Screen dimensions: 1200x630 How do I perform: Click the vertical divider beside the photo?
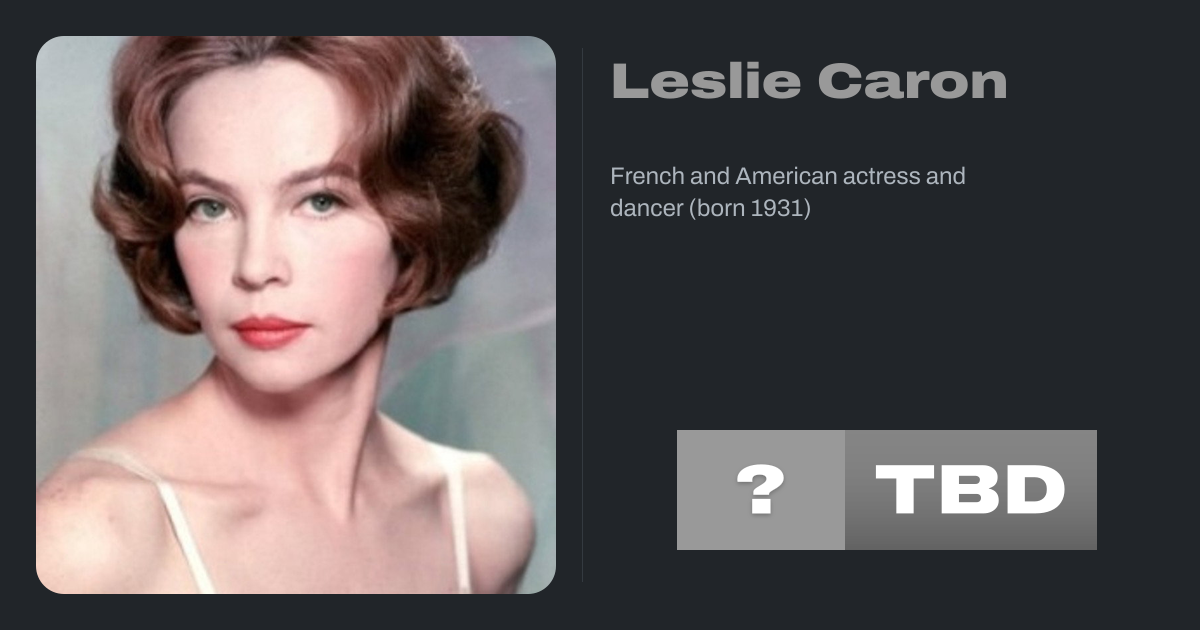(x=583, y=315)
